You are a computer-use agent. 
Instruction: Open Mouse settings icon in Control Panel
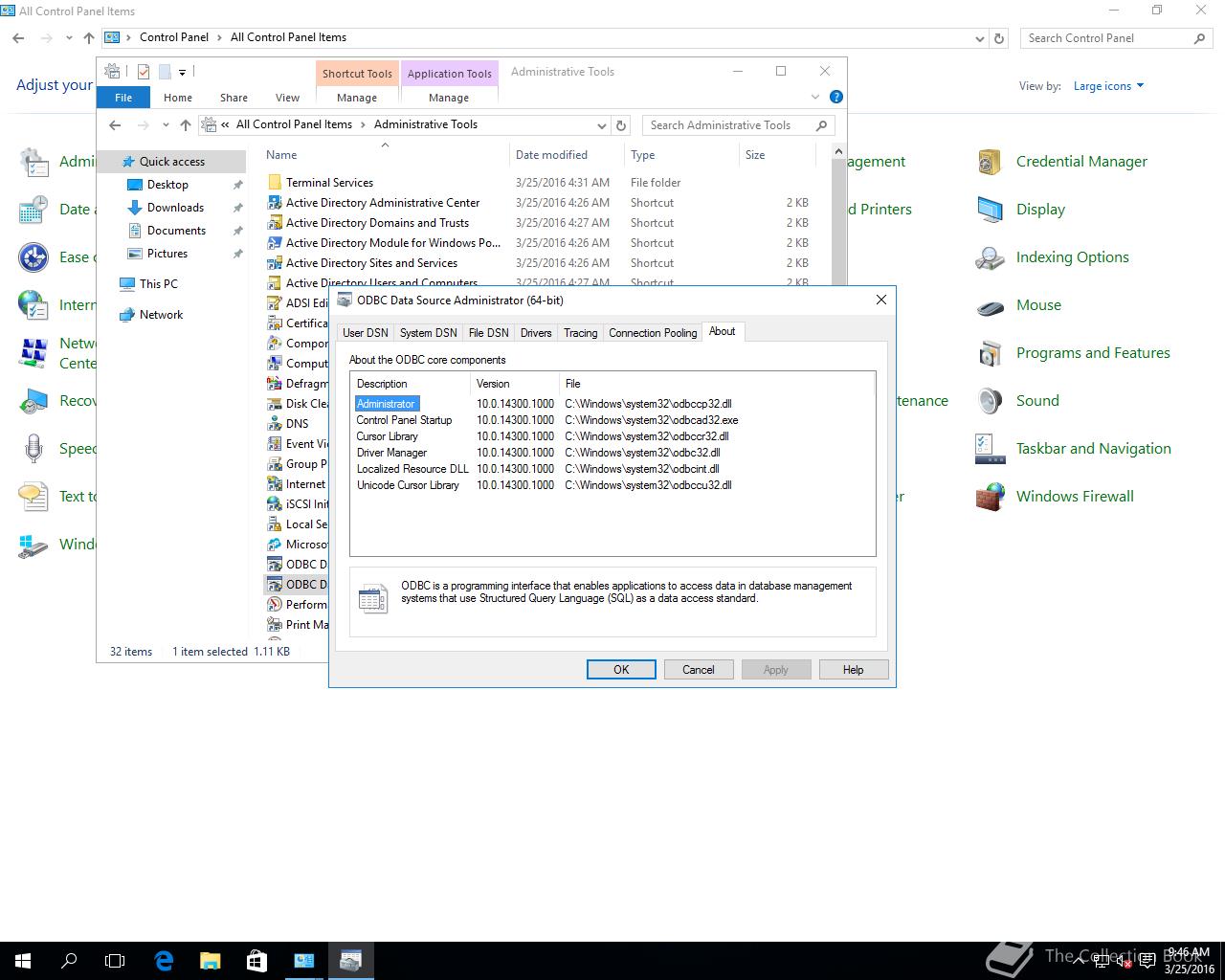click(x=990, y=305)
